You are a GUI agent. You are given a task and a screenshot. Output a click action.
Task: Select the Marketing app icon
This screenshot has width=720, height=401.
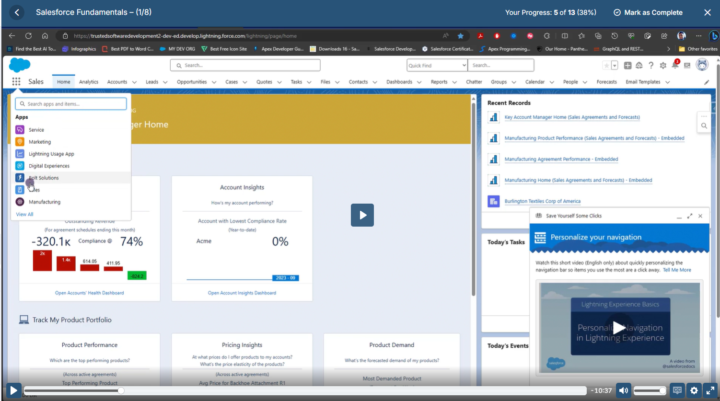coord(20,142)
